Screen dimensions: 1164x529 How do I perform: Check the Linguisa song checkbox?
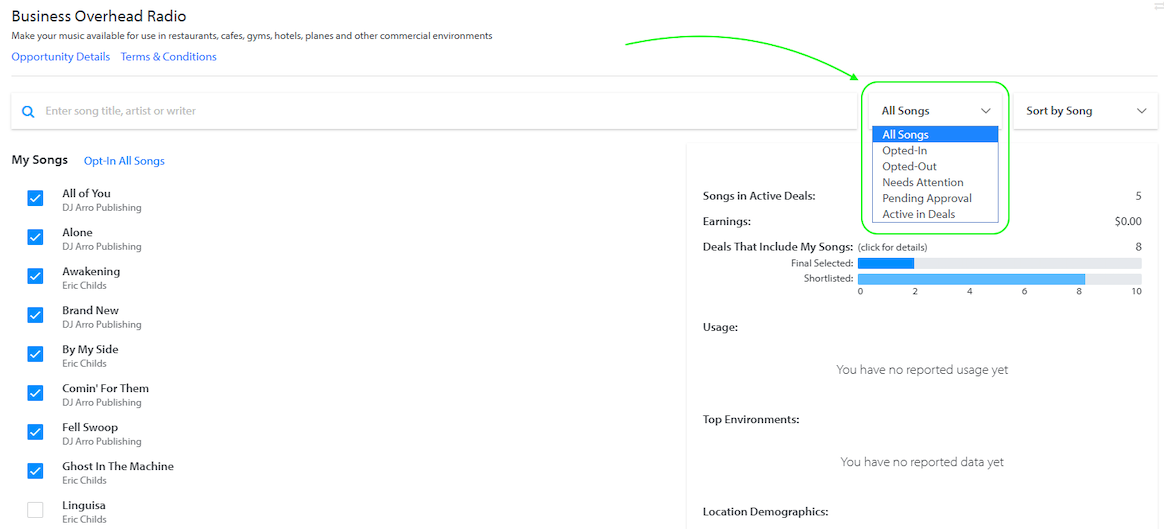click(35, 510)
